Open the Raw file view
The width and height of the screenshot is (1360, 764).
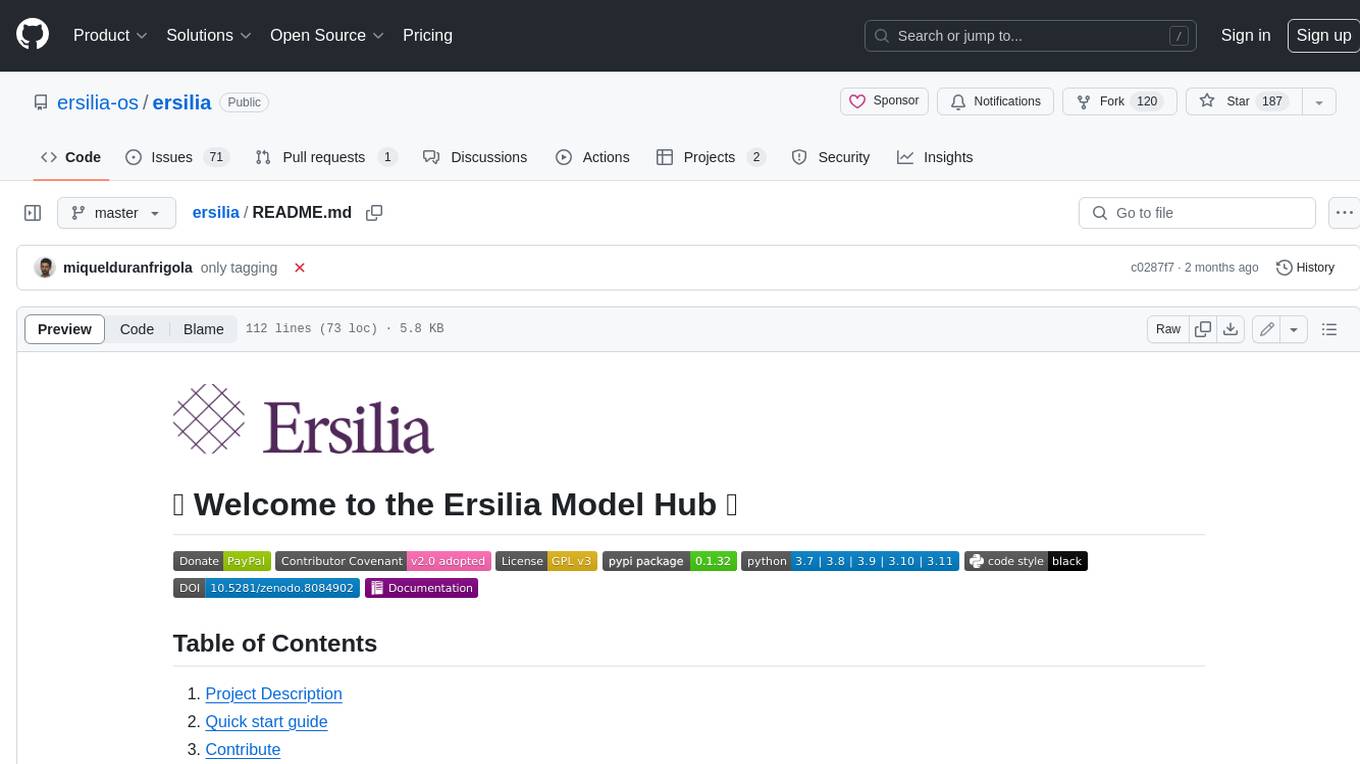1168,329
